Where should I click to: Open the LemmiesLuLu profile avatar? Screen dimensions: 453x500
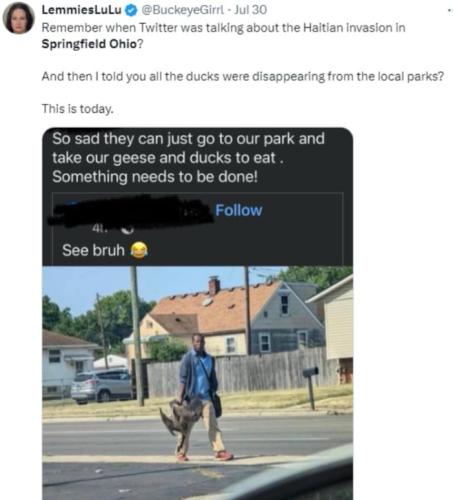19,18
